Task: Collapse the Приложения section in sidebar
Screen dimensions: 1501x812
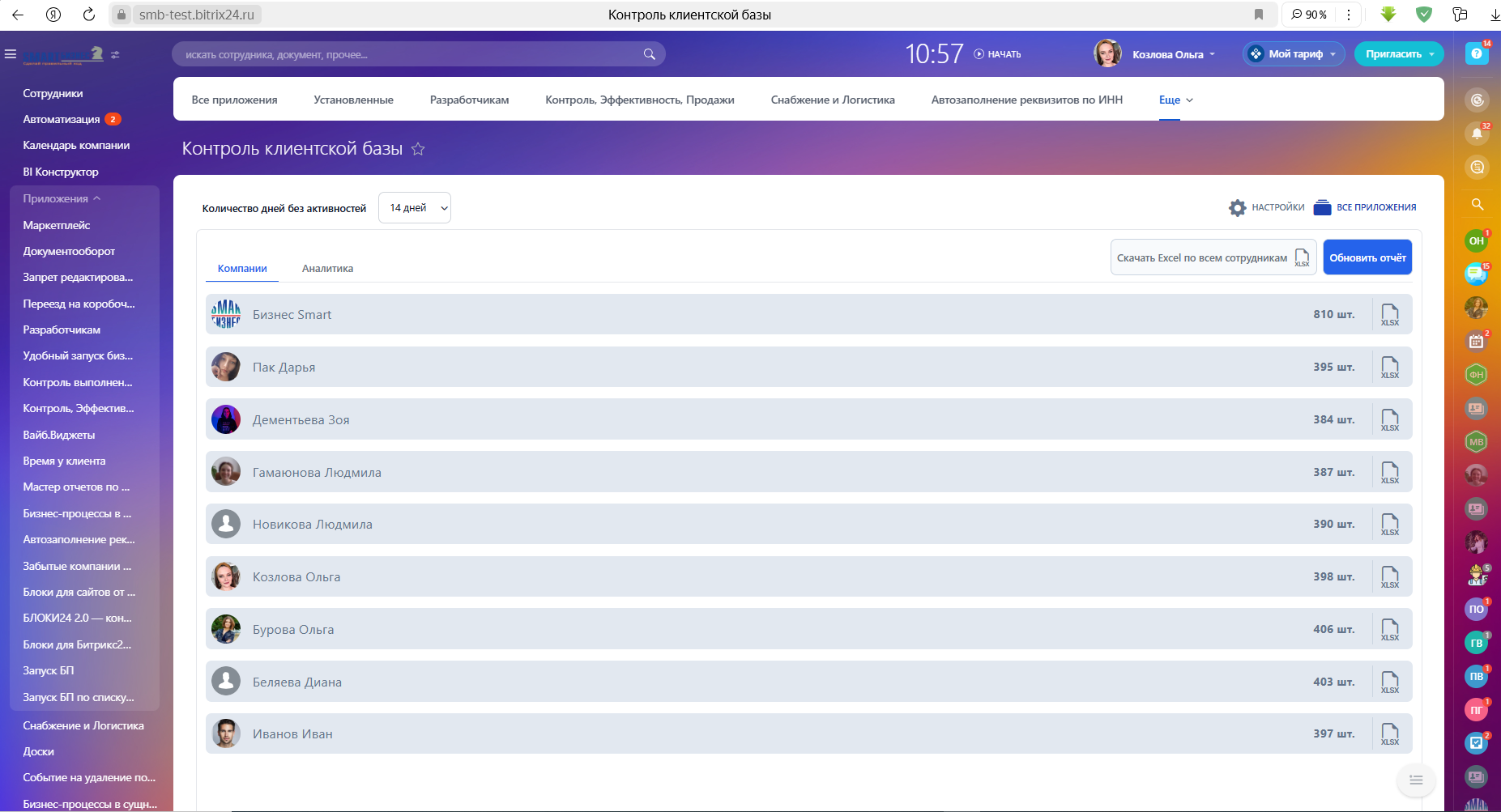Action: (x=62, y=199)
